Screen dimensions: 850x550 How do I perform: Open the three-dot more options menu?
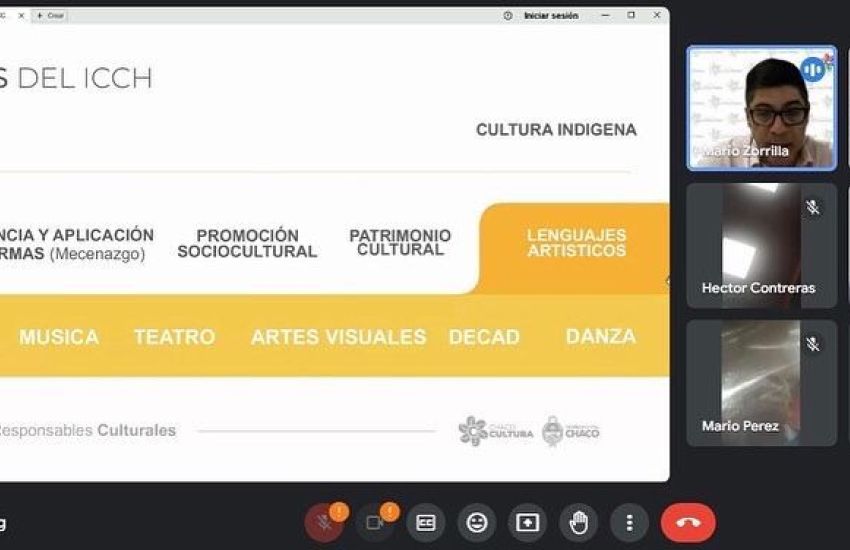(x=629, y=523)
